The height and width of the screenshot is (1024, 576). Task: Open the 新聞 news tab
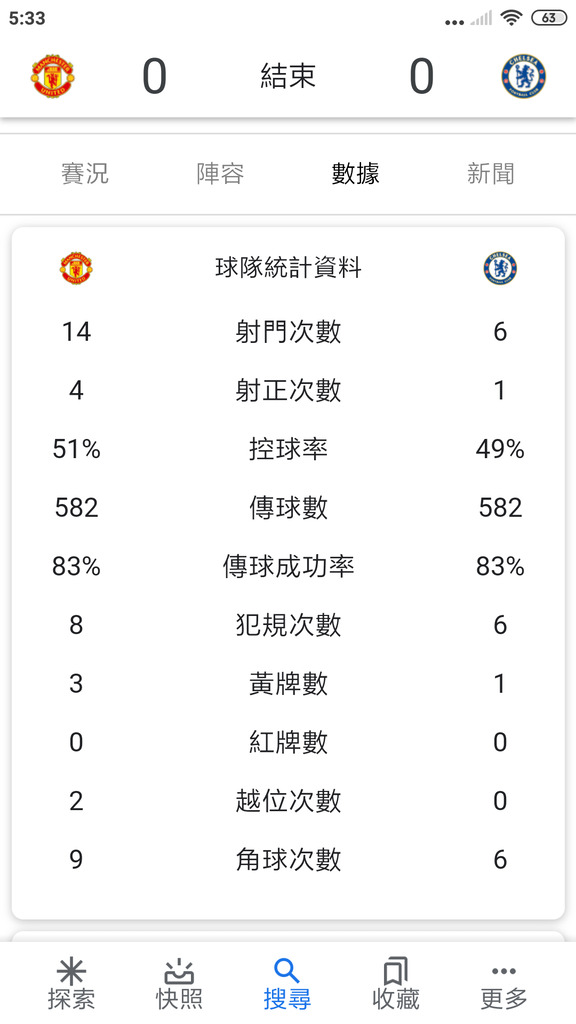pos(490,174)
